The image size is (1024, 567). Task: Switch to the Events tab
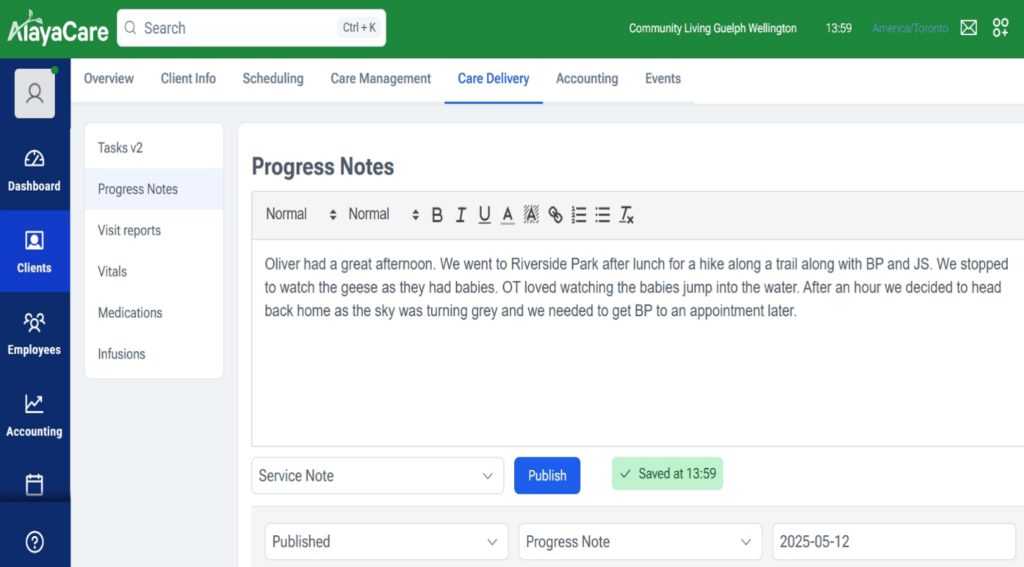(663, 78)
